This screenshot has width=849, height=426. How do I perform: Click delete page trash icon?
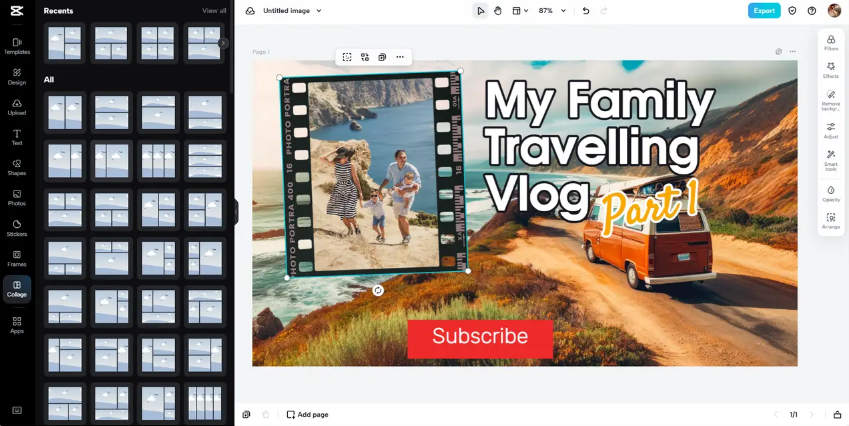click(265, 415)
